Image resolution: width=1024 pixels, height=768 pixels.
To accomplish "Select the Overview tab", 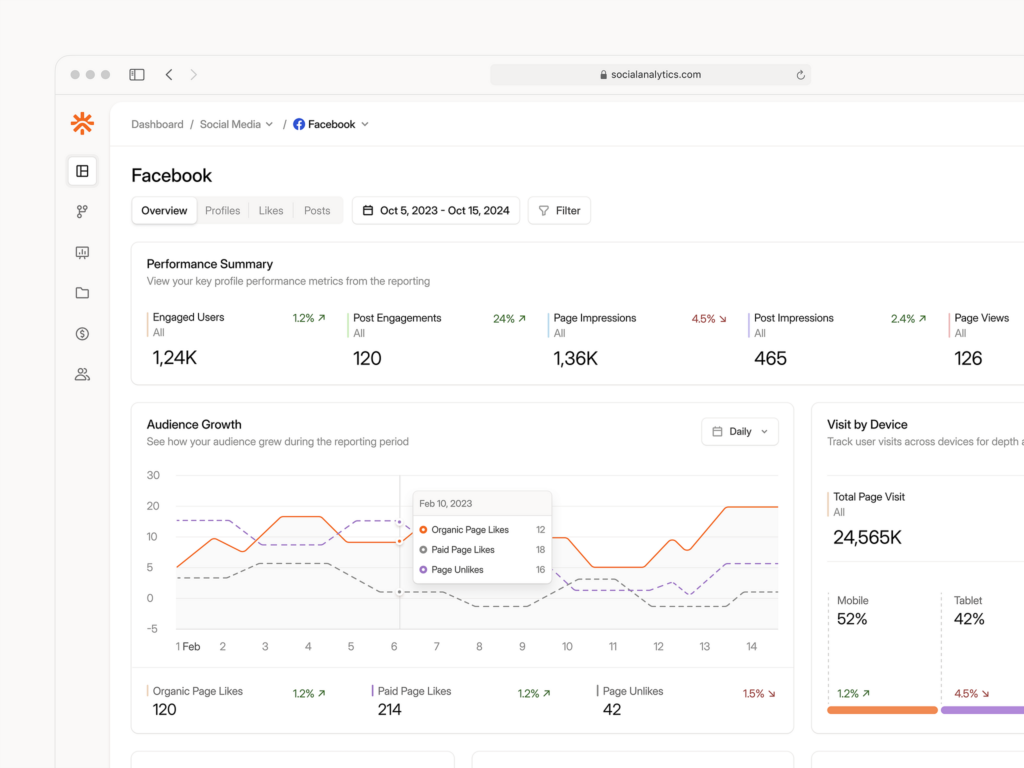I will click(x=164, y=211).
